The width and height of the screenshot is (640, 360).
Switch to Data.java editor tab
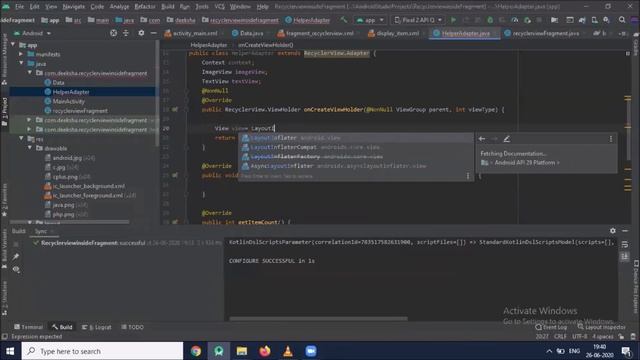[x=248, y=33]
